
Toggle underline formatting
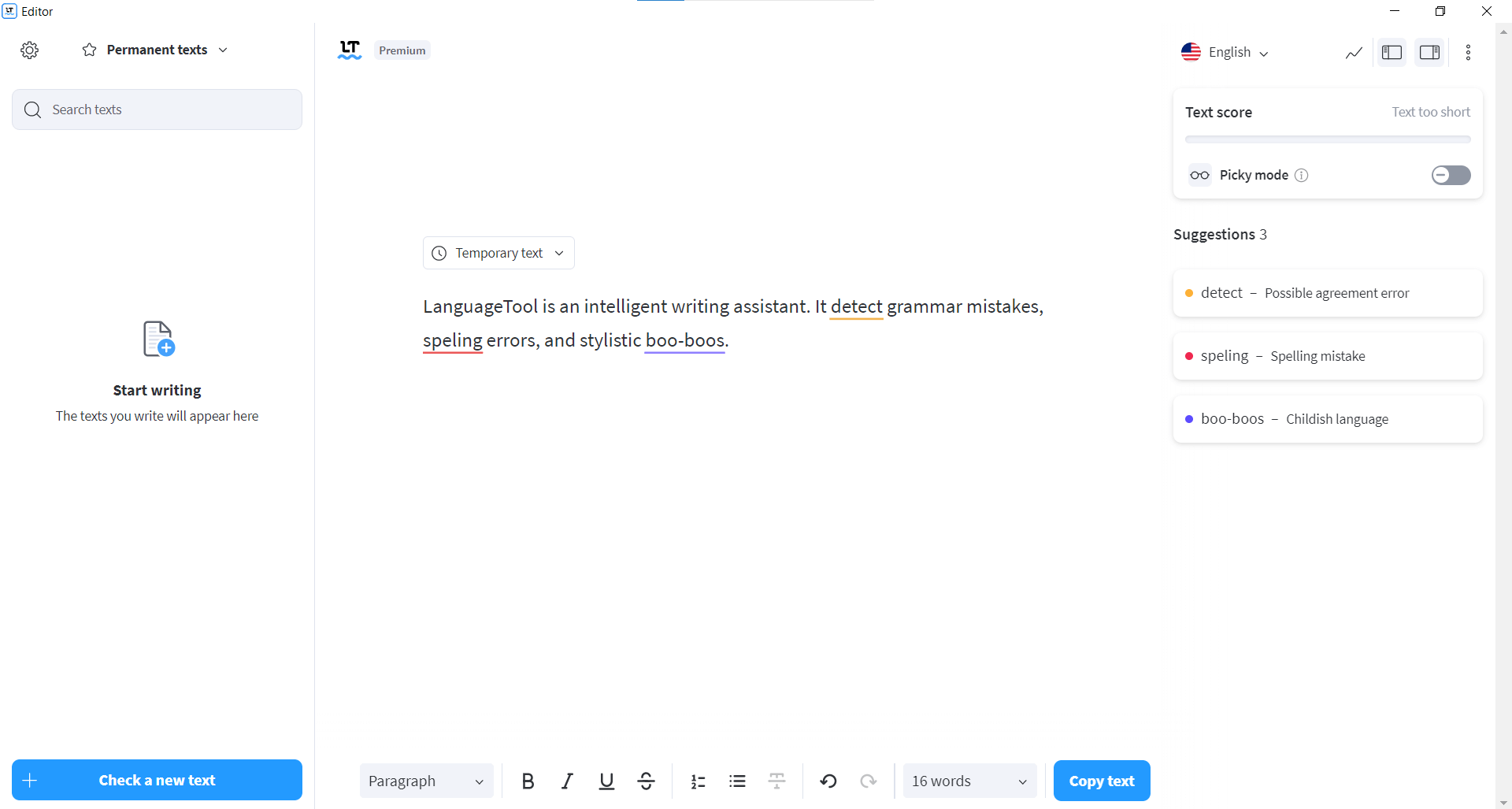606,781
